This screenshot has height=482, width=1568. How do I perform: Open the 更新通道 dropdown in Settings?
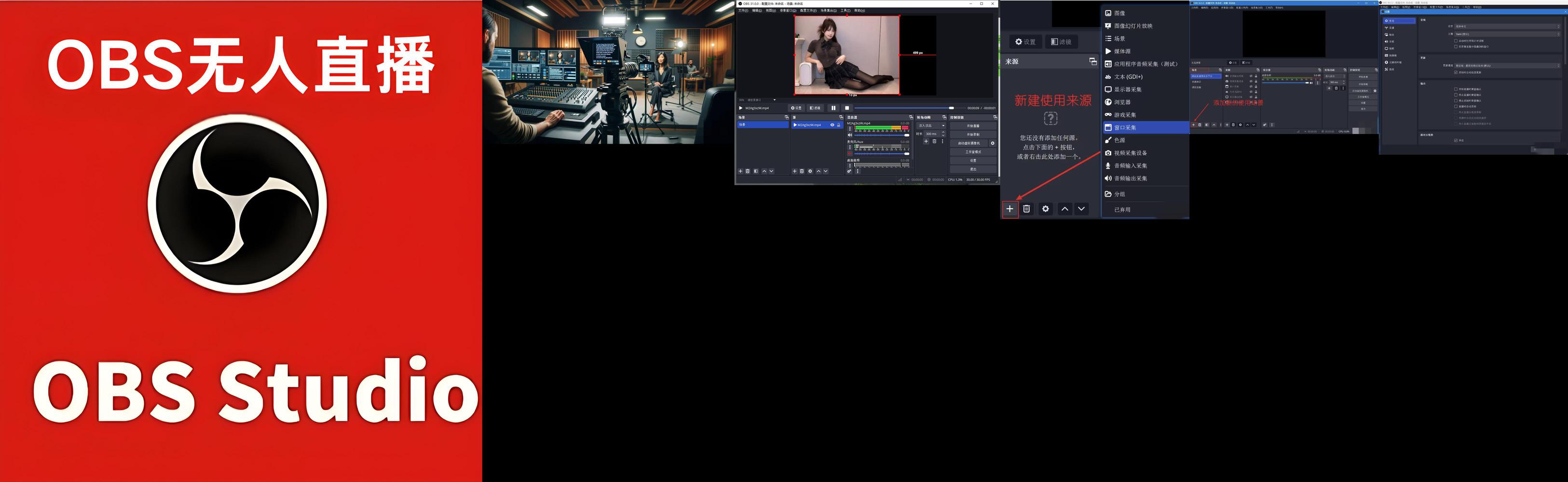1507,66
